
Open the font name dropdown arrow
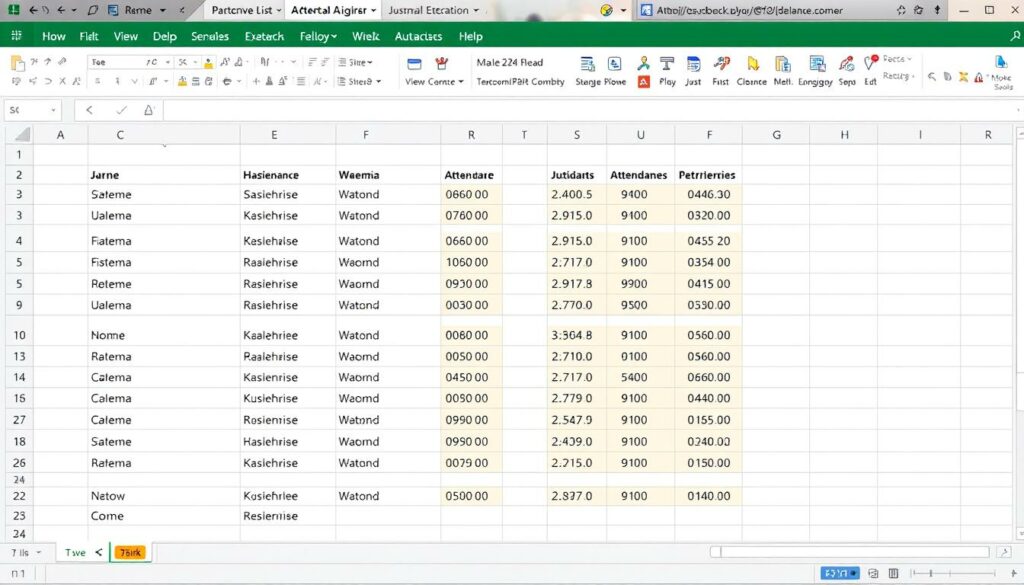[168, 62]
